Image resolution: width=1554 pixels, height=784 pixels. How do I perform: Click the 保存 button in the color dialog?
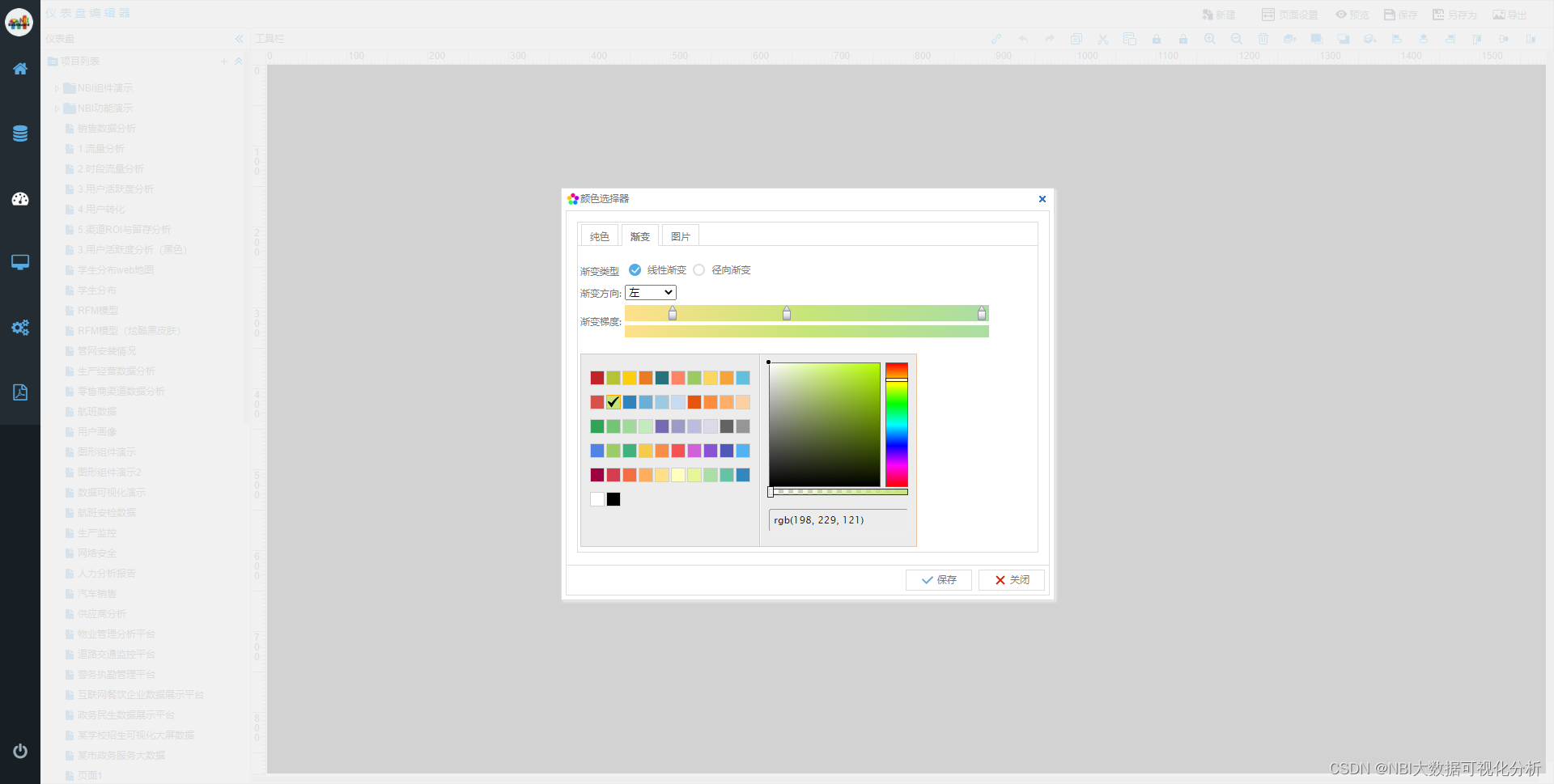coord(939,580)
